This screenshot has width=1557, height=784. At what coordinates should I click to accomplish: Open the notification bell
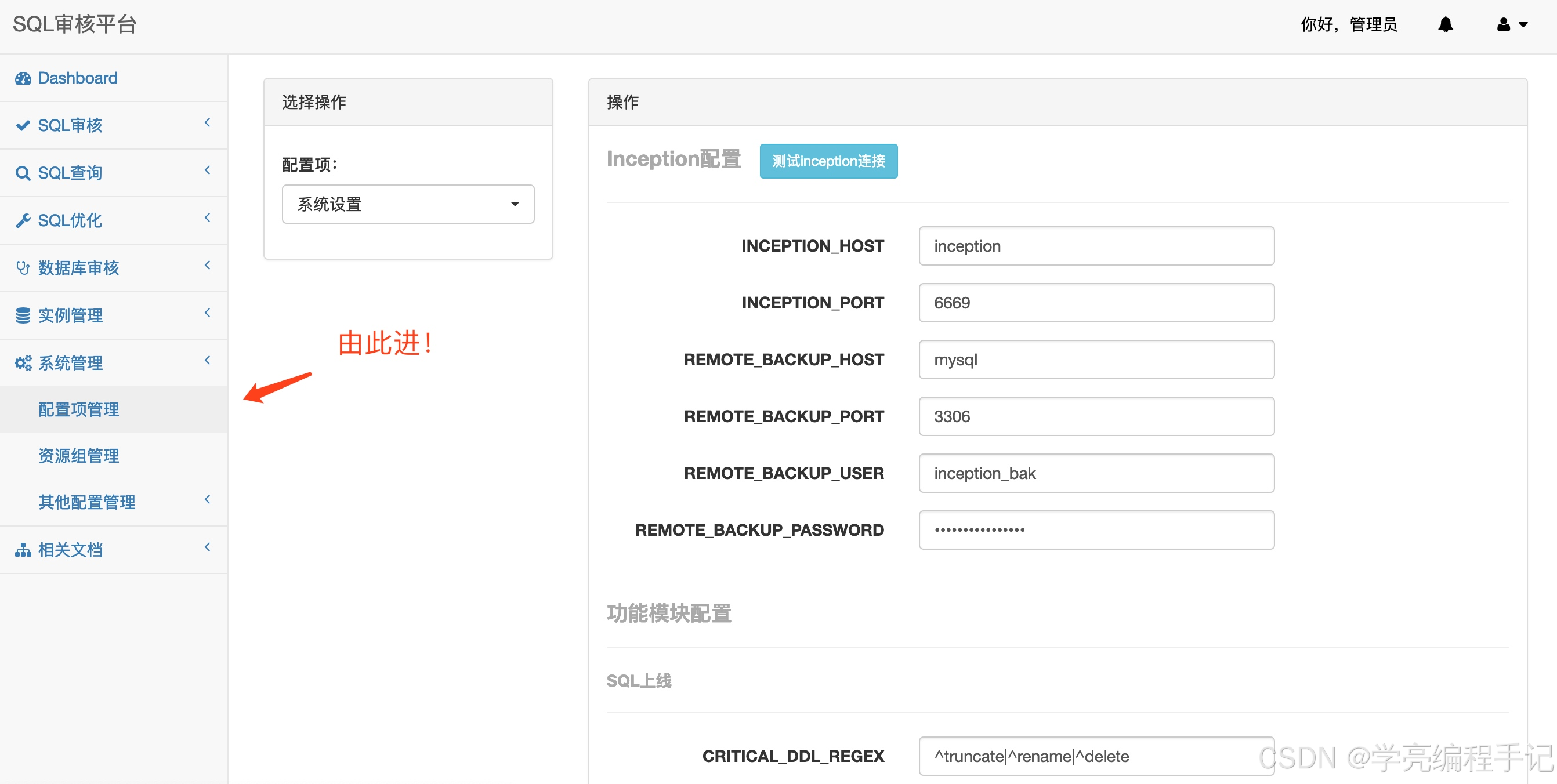1446,25
